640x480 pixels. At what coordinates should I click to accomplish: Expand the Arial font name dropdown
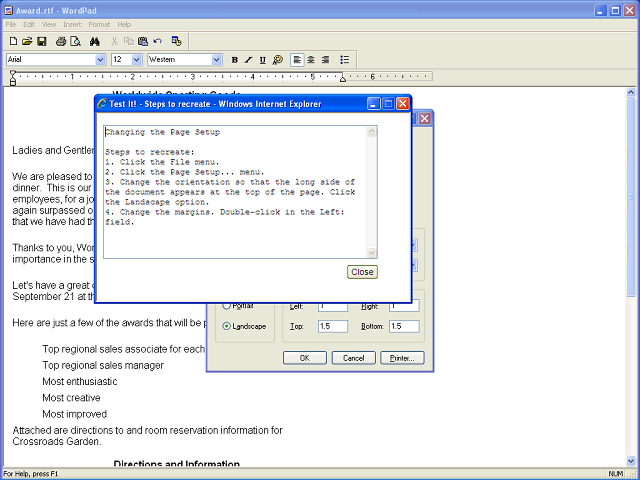tap(100, 60)
